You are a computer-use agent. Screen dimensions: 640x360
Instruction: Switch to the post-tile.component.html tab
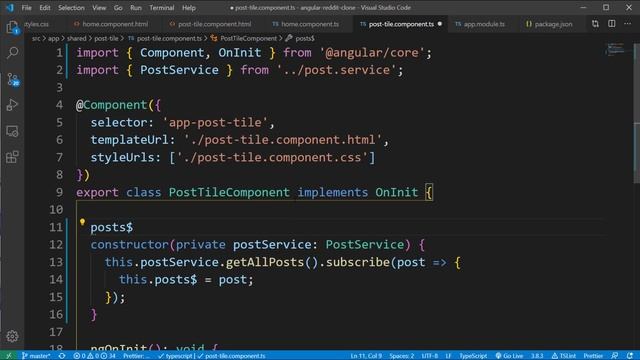pyautogui.click(x=214, y=24)
